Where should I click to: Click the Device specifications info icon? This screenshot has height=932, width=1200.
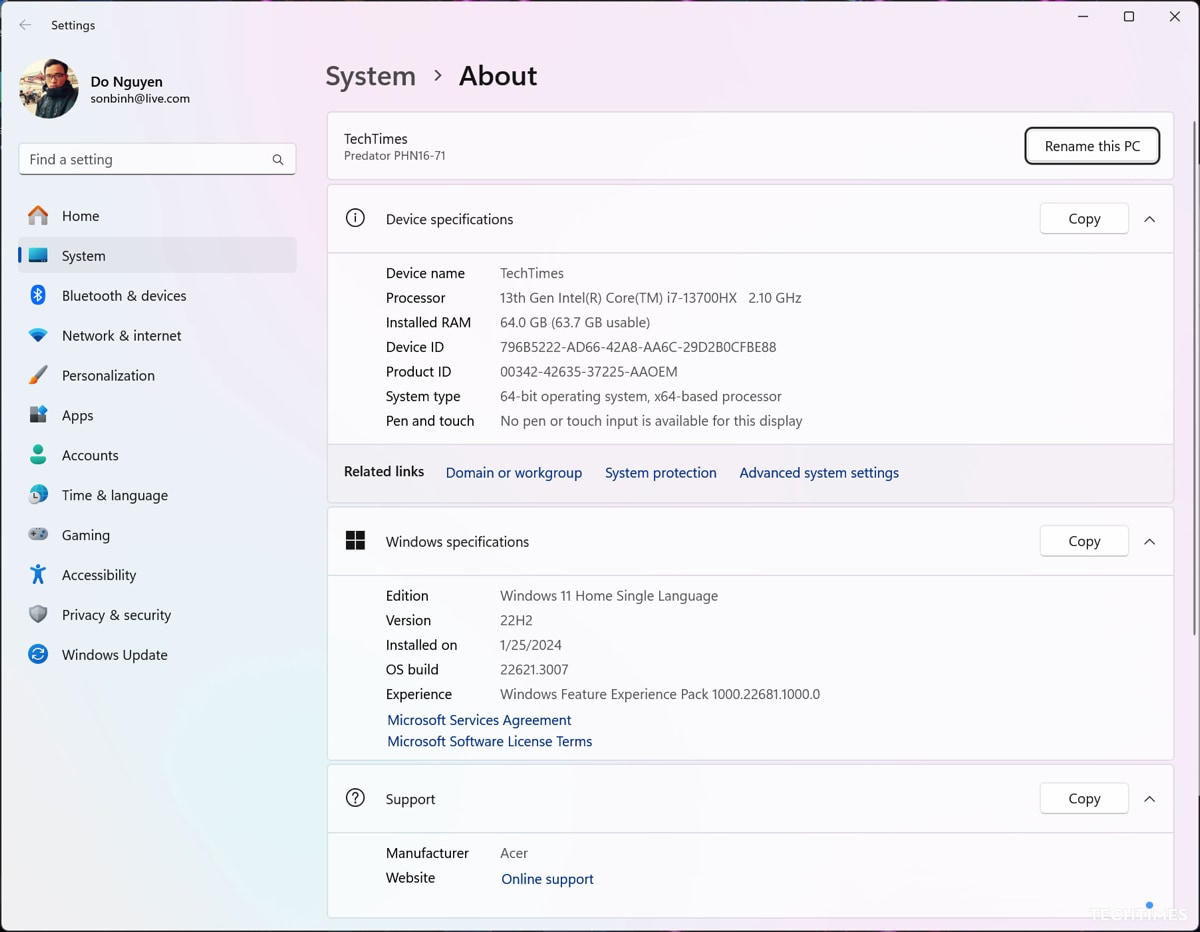click(355, 218)
